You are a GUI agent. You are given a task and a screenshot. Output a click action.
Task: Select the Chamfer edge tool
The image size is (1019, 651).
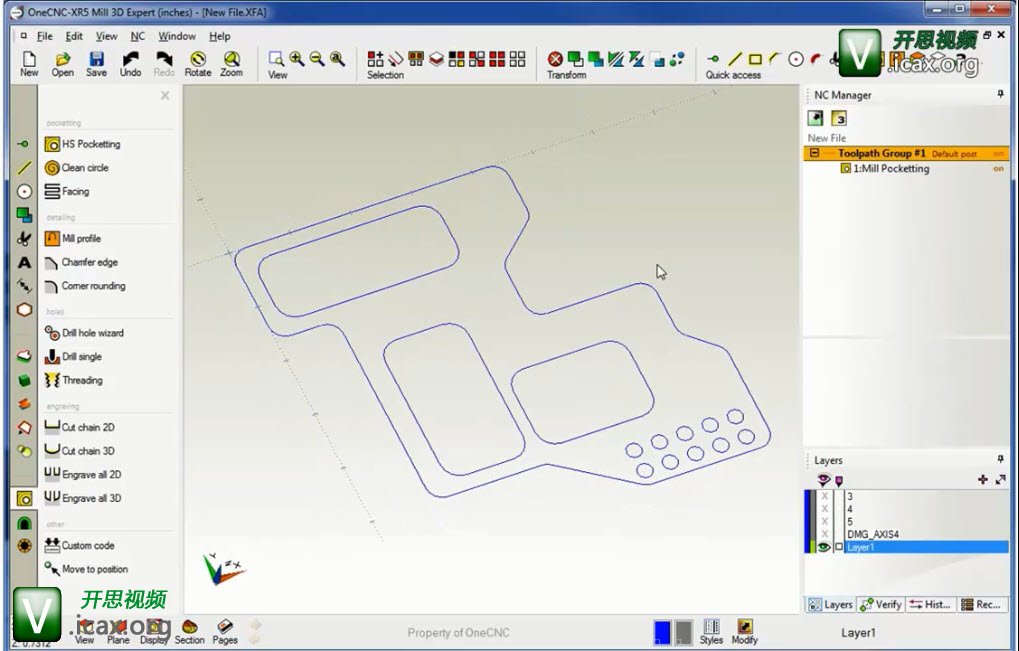point(53,262)
